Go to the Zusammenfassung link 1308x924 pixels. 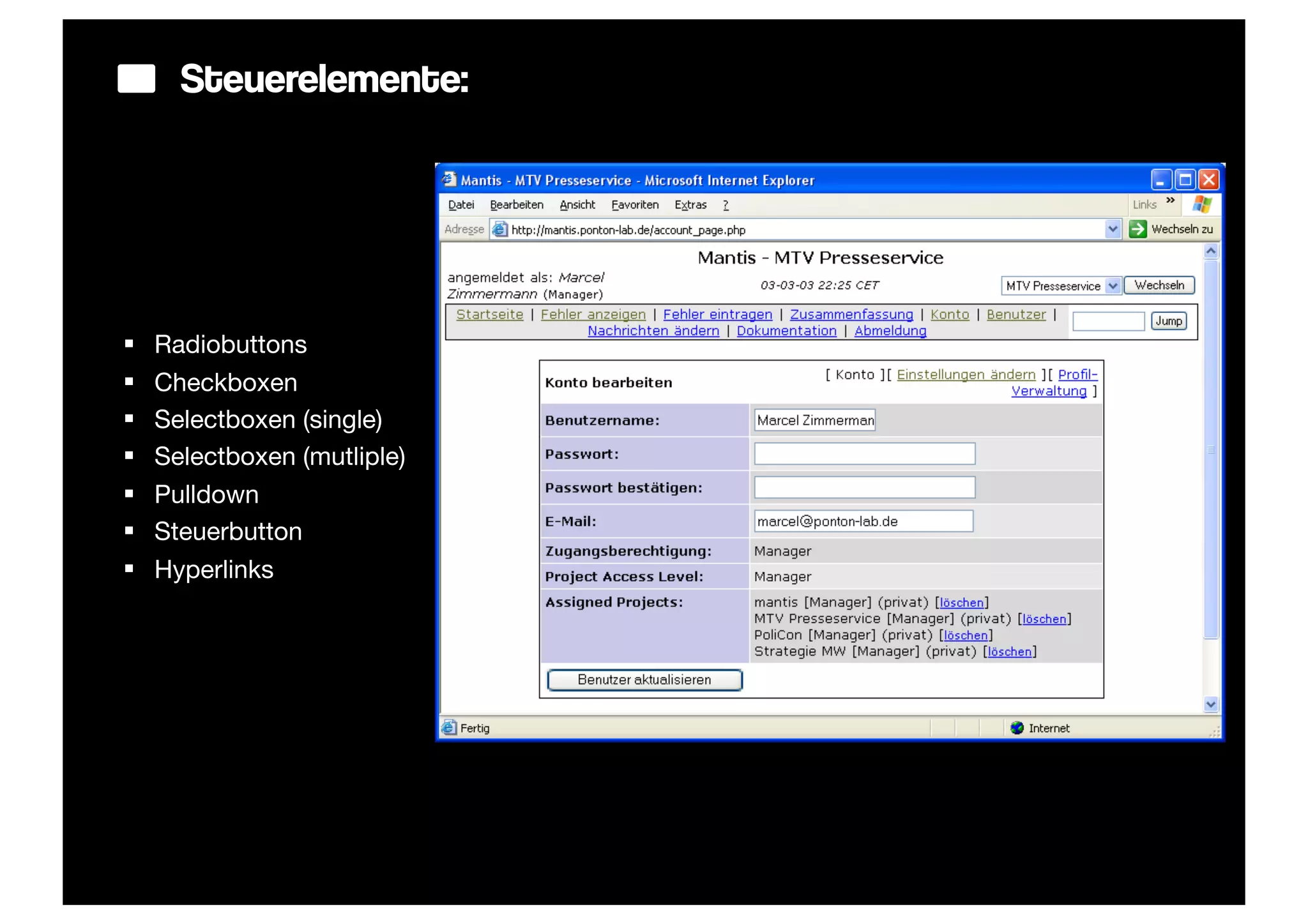pyautogui.click(x=851, y=314)
